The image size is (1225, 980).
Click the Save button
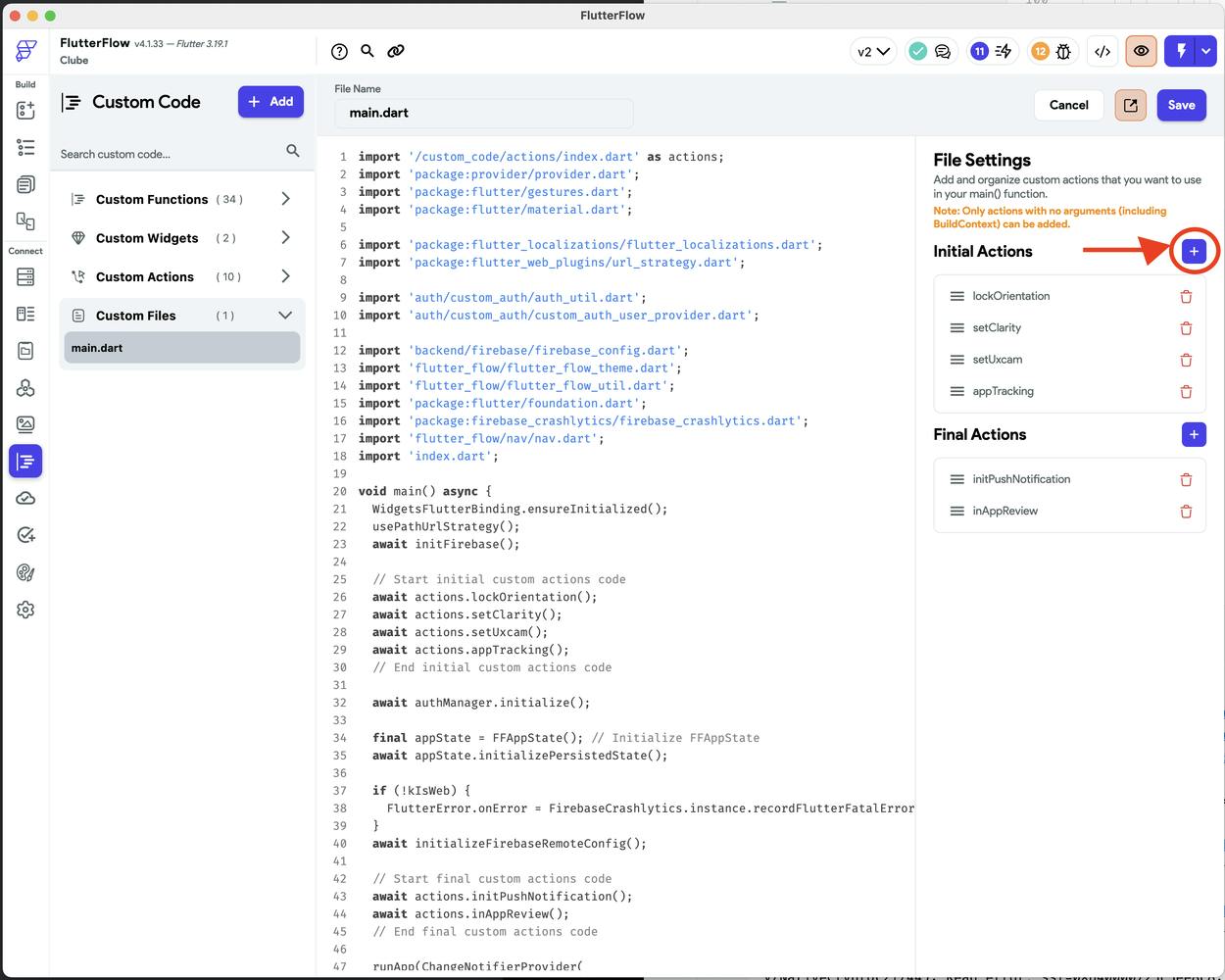1181,105
